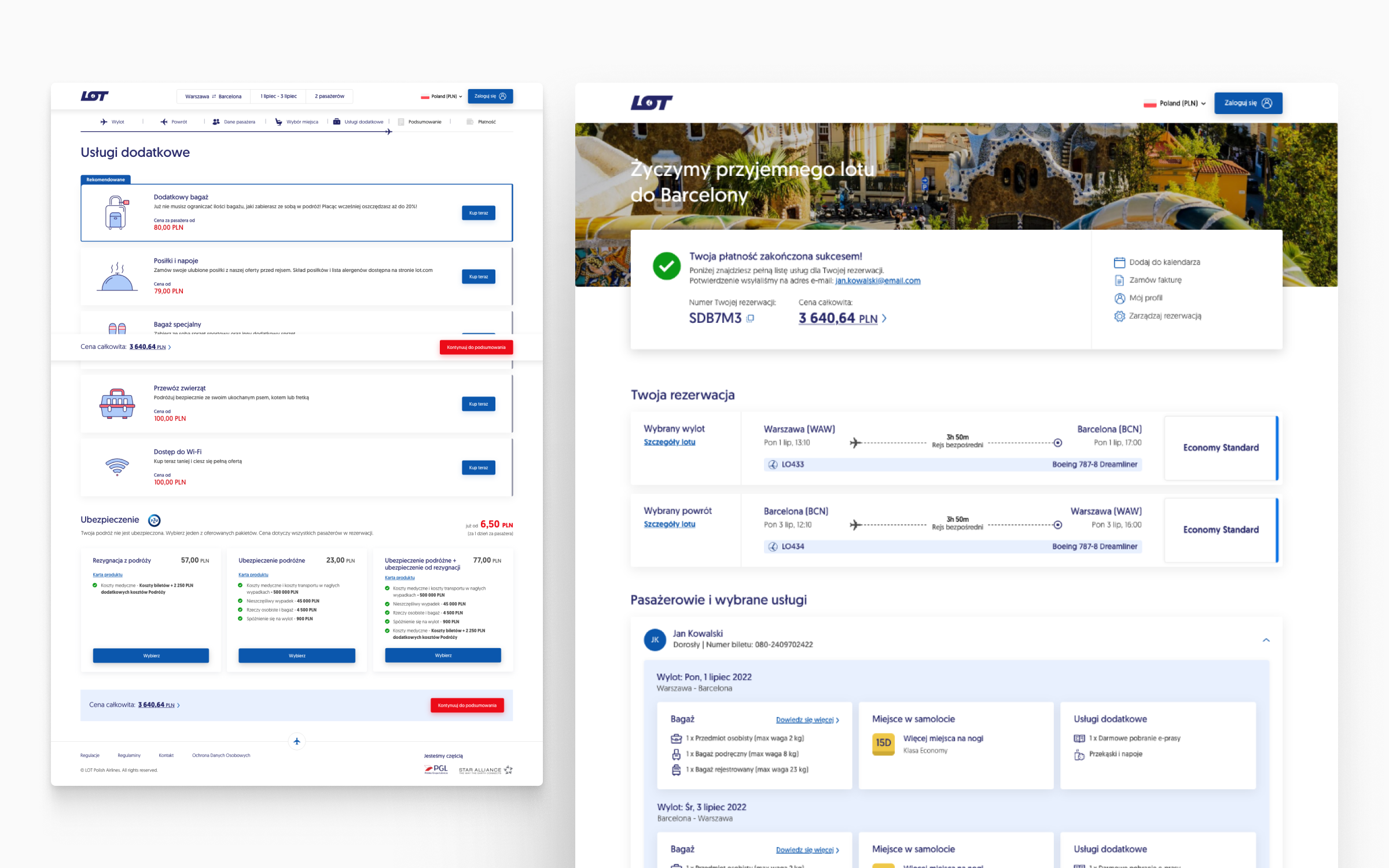Click the flight icon next to LO433

point(773,465)
